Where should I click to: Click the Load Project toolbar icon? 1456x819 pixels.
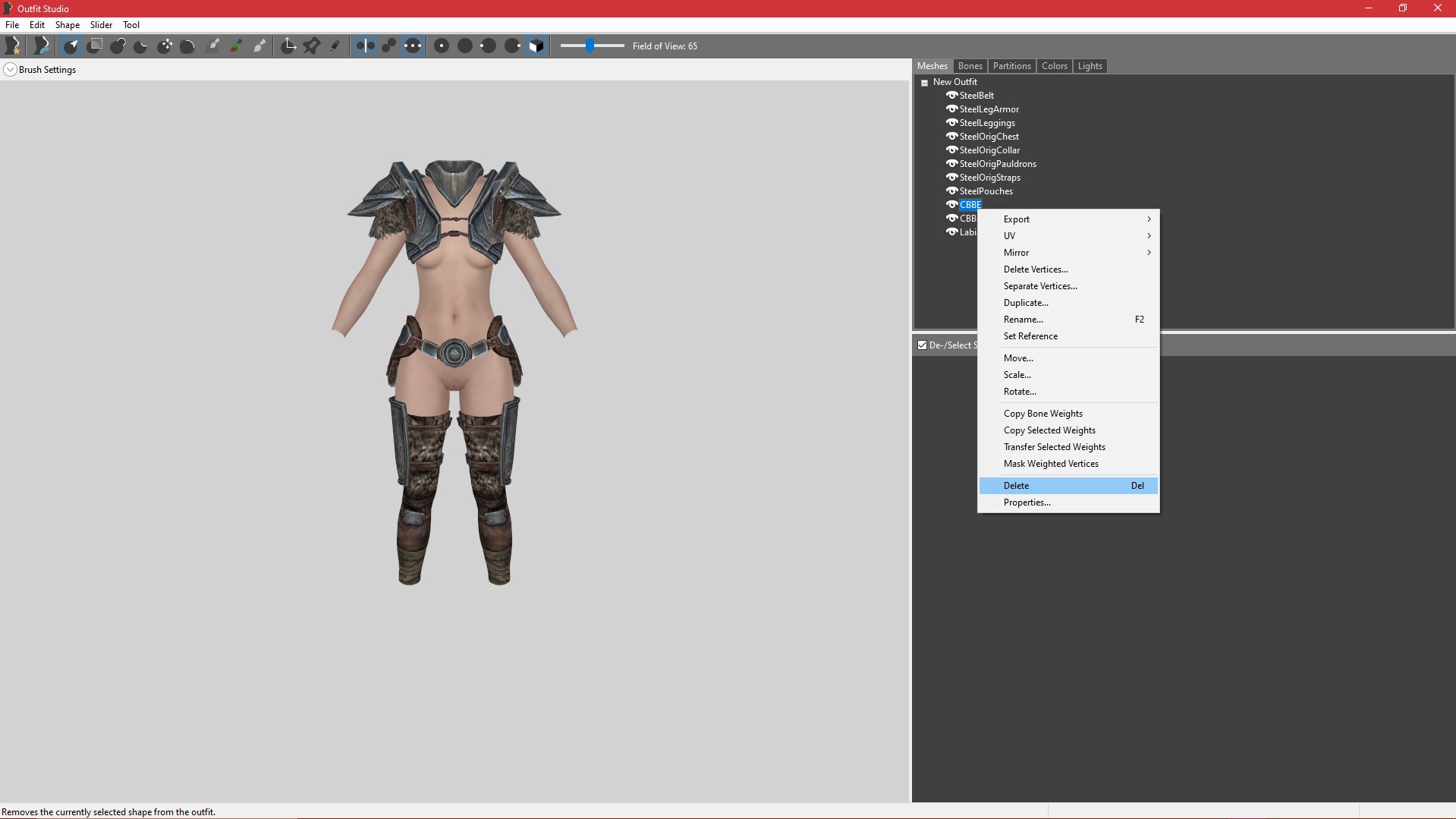tap(41, 46)
